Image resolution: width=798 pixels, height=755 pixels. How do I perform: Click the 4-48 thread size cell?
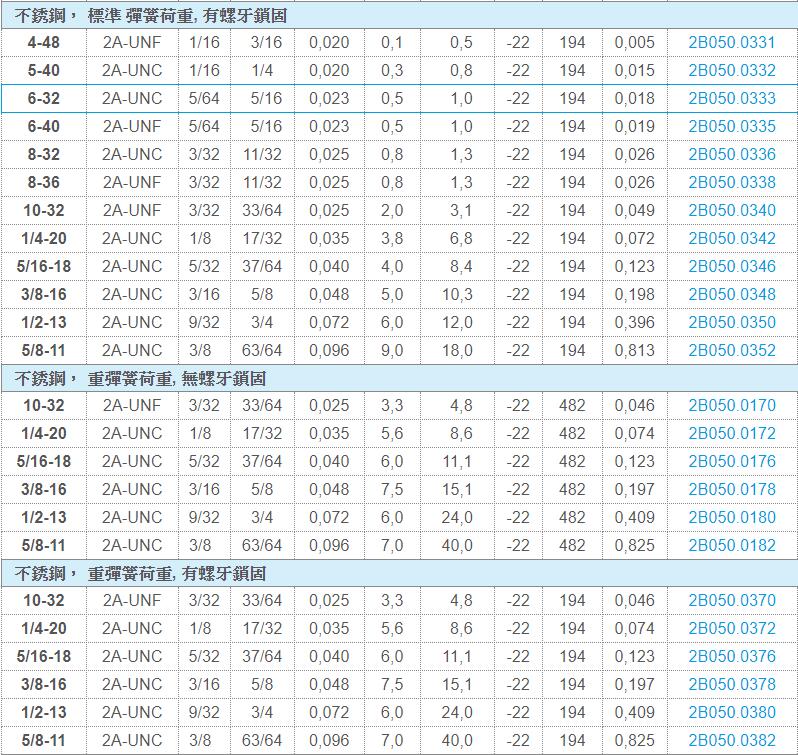tap(44, 42)
